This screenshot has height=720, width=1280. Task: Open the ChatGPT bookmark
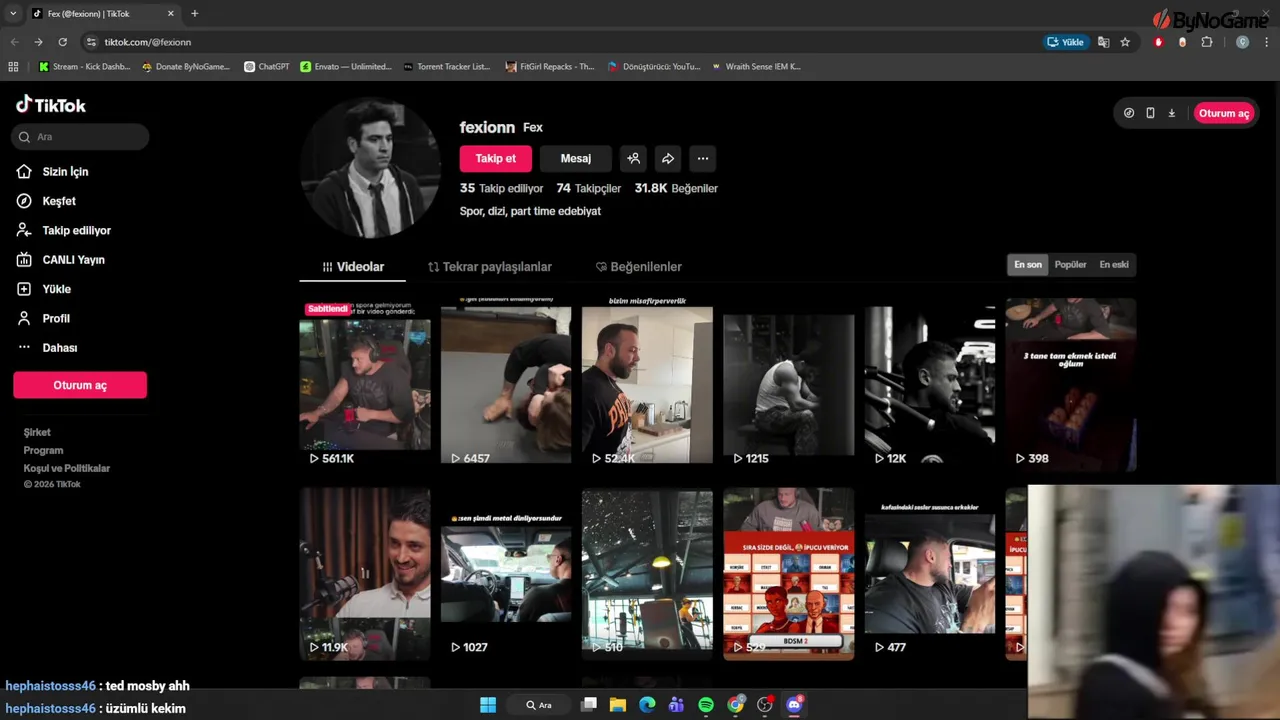[x=266, y=67]
